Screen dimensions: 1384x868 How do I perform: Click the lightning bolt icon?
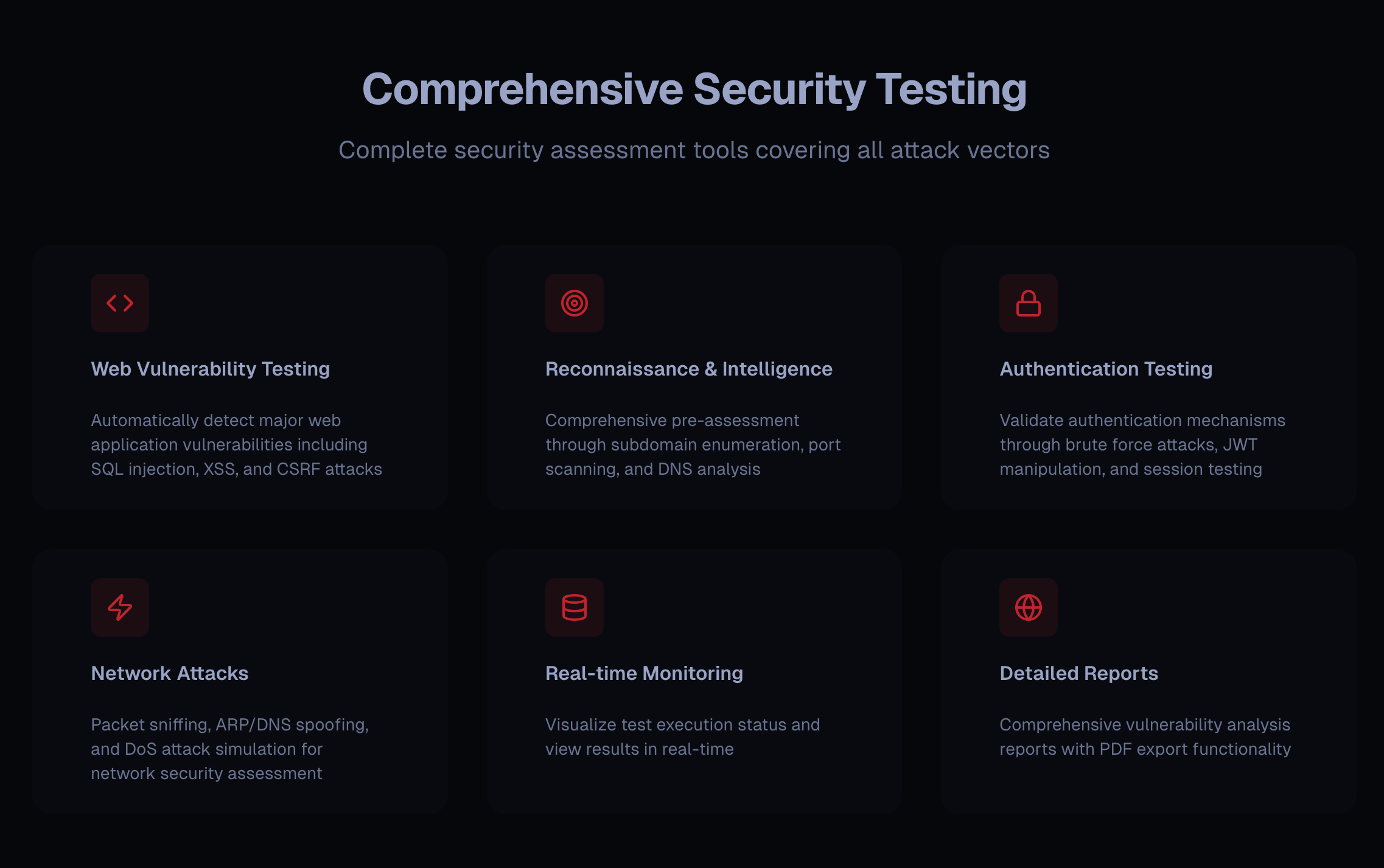click(x=120, y=607)
